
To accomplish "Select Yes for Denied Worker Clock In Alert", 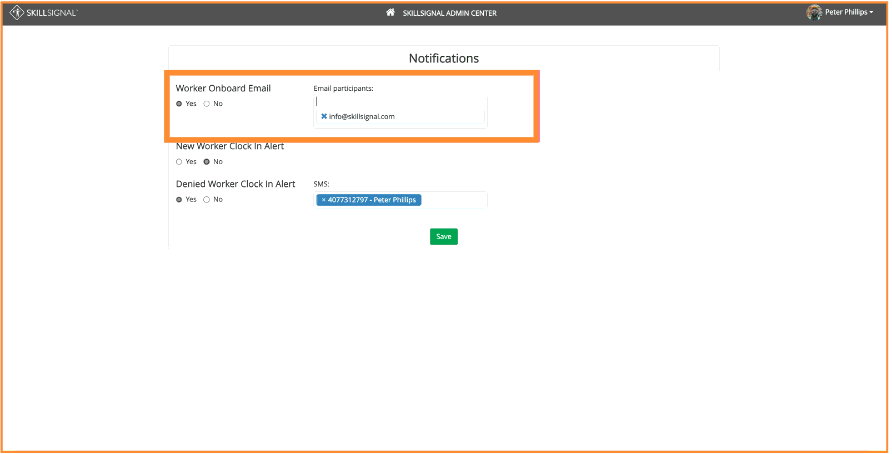I will click(x=179, y=200).
